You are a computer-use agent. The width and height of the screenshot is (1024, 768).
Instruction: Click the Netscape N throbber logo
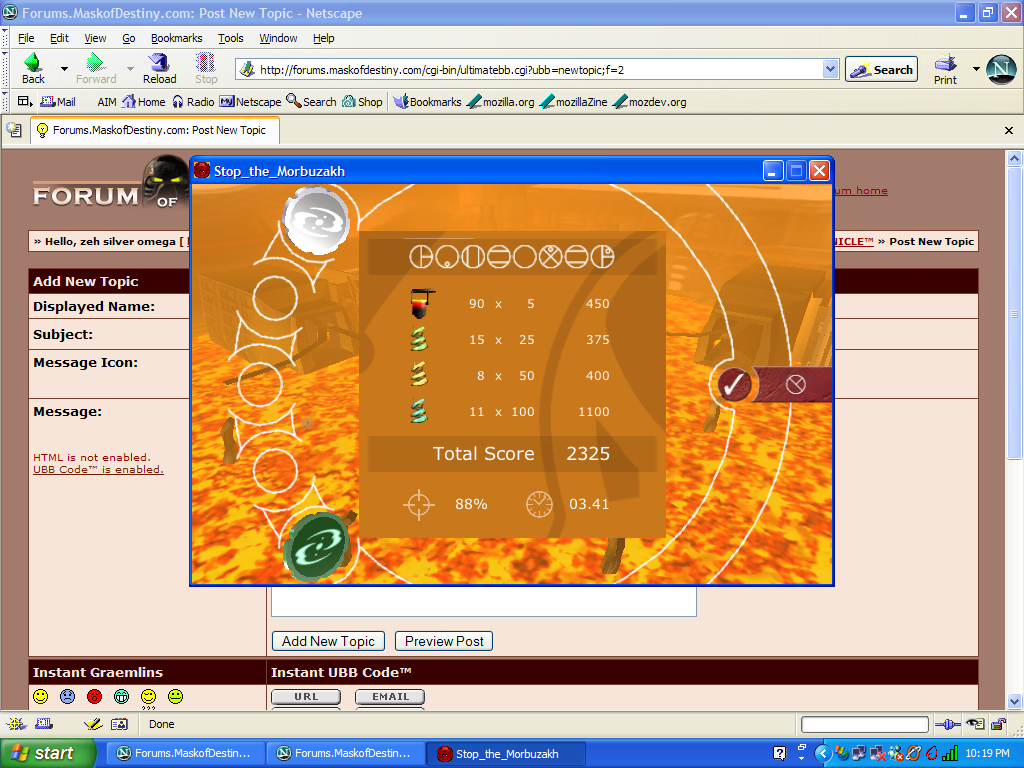point(1000,69)
